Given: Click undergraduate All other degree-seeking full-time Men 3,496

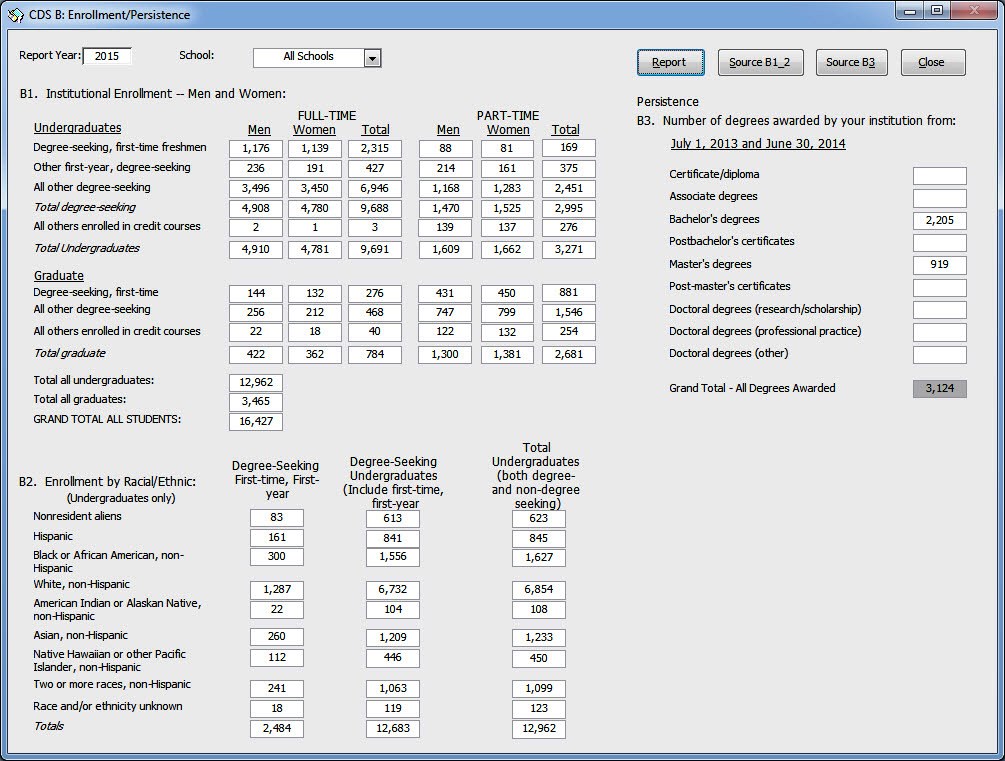Looking at the screenshot, I should tap(256, 188).
